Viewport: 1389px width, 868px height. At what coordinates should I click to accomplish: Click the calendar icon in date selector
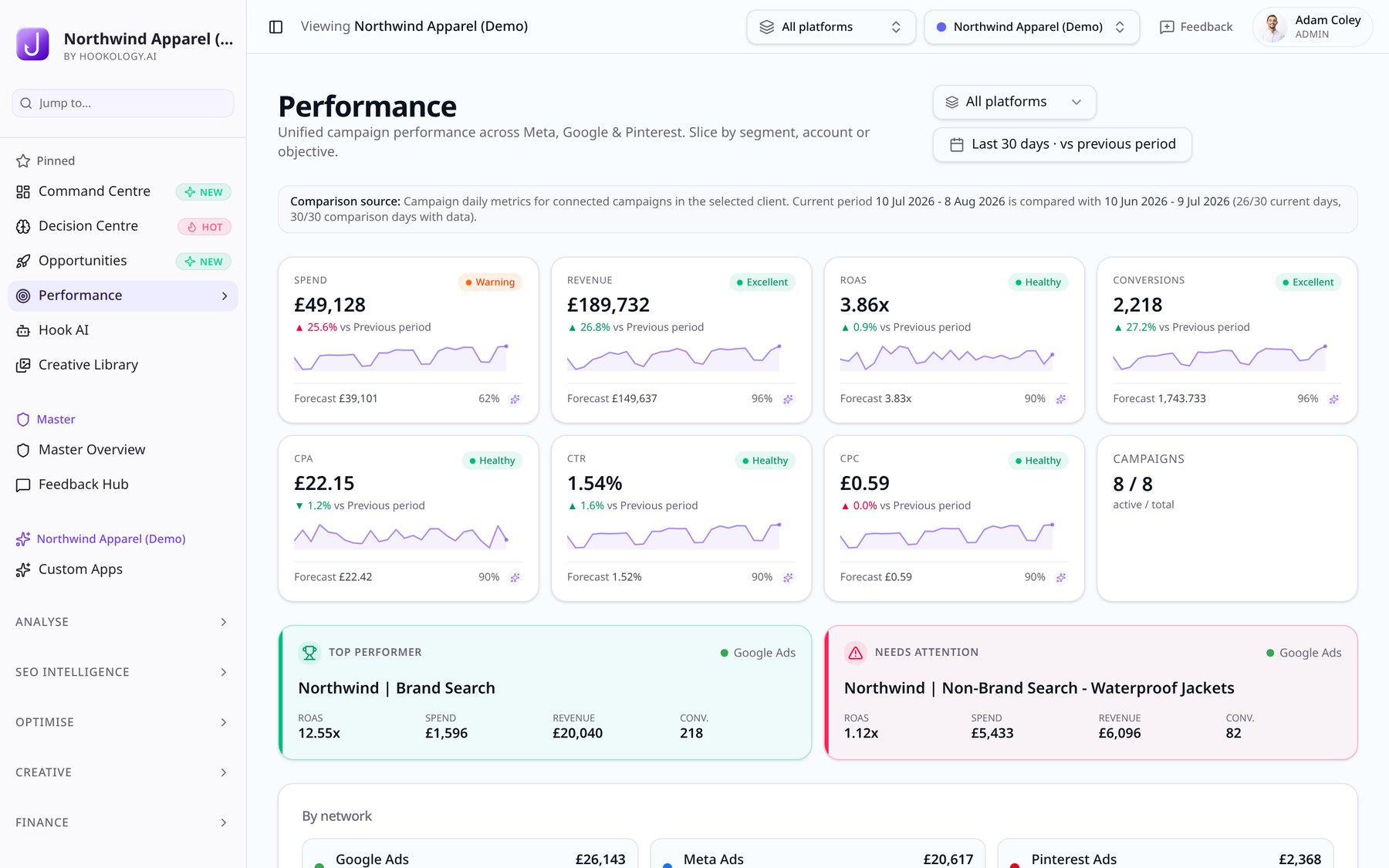pos(957,144)
